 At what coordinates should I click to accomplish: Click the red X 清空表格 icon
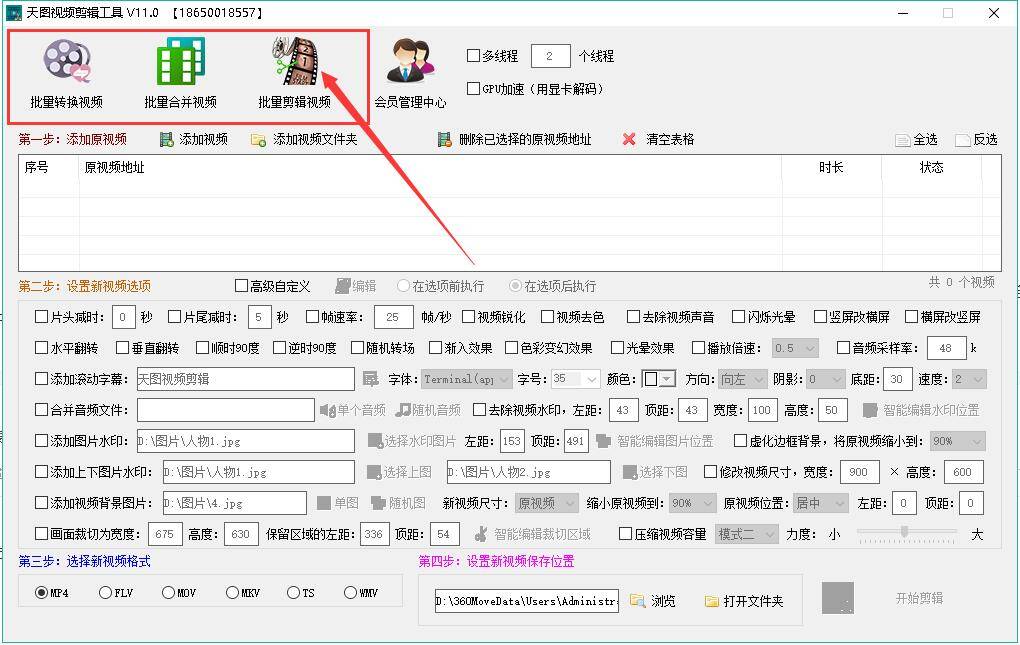coord(629,139)
